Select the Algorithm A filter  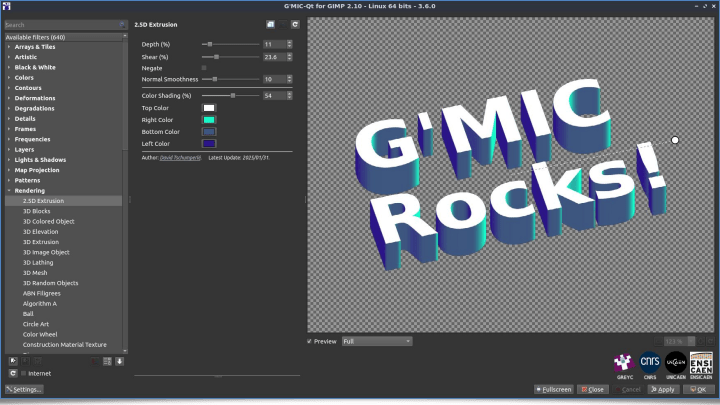[40, 304]
